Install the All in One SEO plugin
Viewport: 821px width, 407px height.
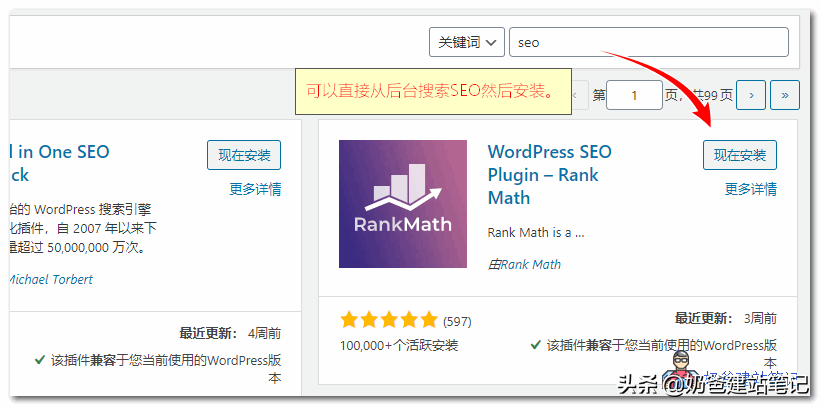click(x=244, y=155)
